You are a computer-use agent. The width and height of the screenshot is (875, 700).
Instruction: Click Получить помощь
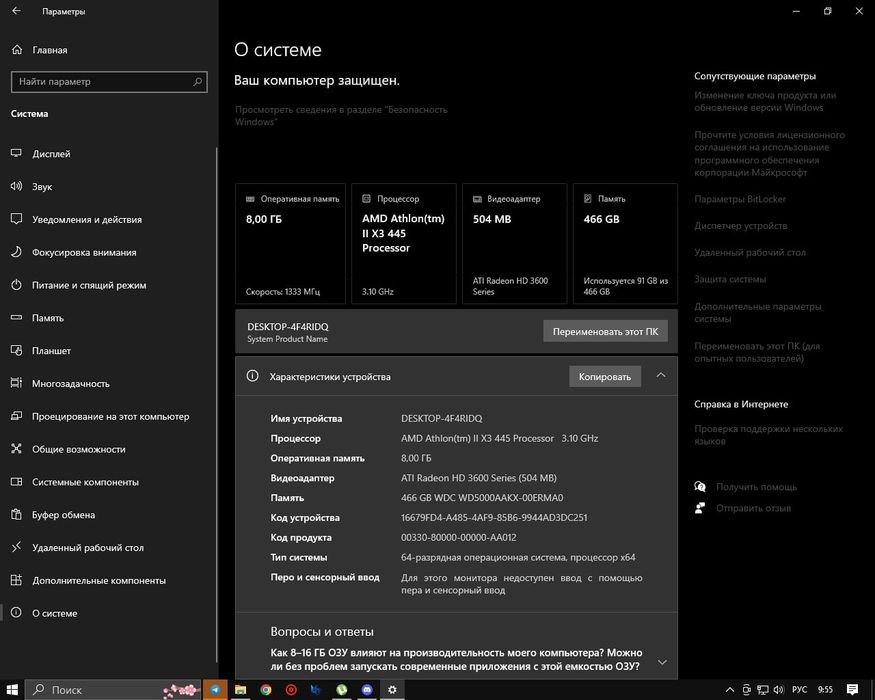pos(756,487)
